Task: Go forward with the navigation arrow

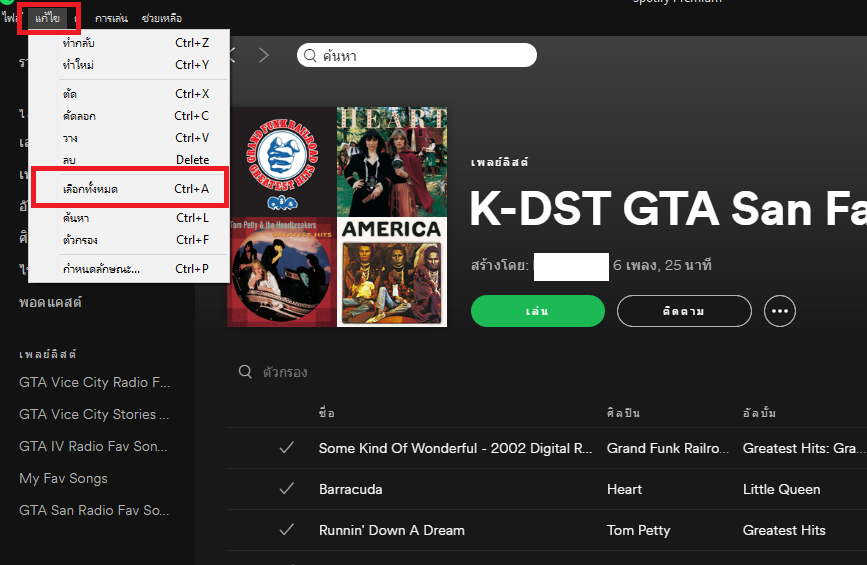Action: (x=264, y=55)
